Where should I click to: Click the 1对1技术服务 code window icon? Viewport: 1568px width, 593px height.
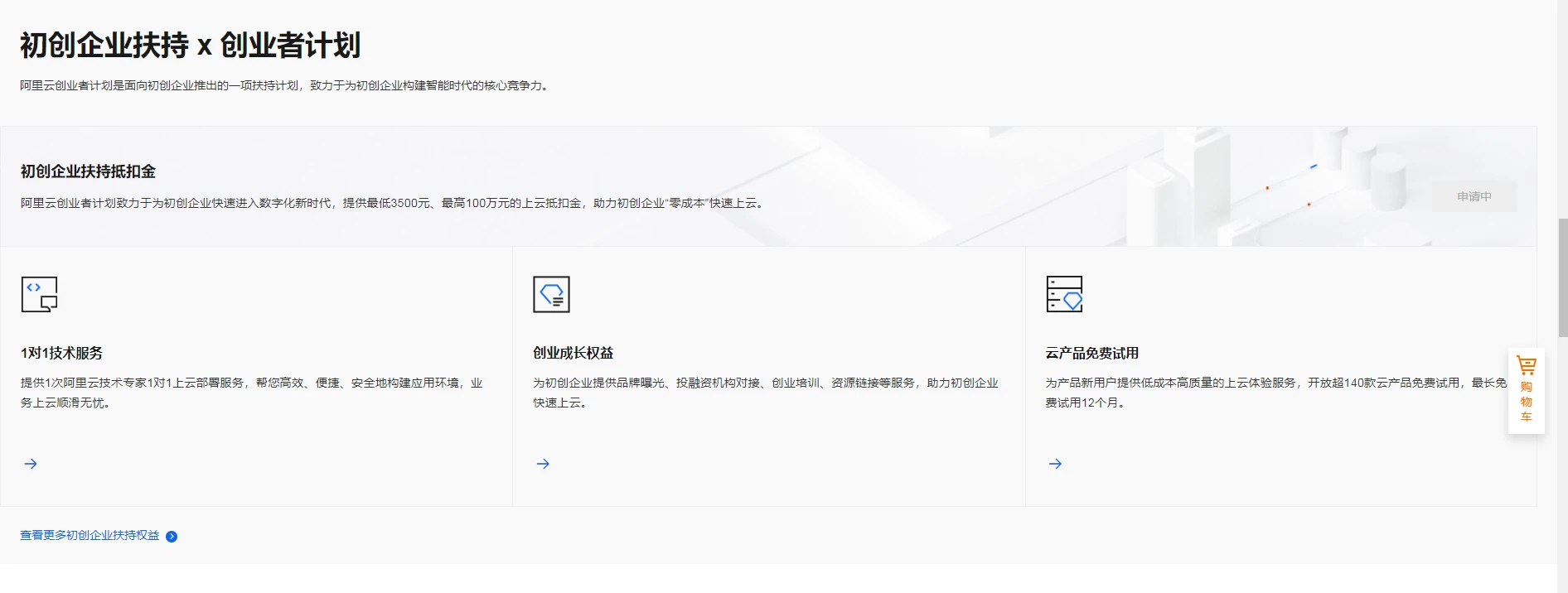tap(39, 294)
